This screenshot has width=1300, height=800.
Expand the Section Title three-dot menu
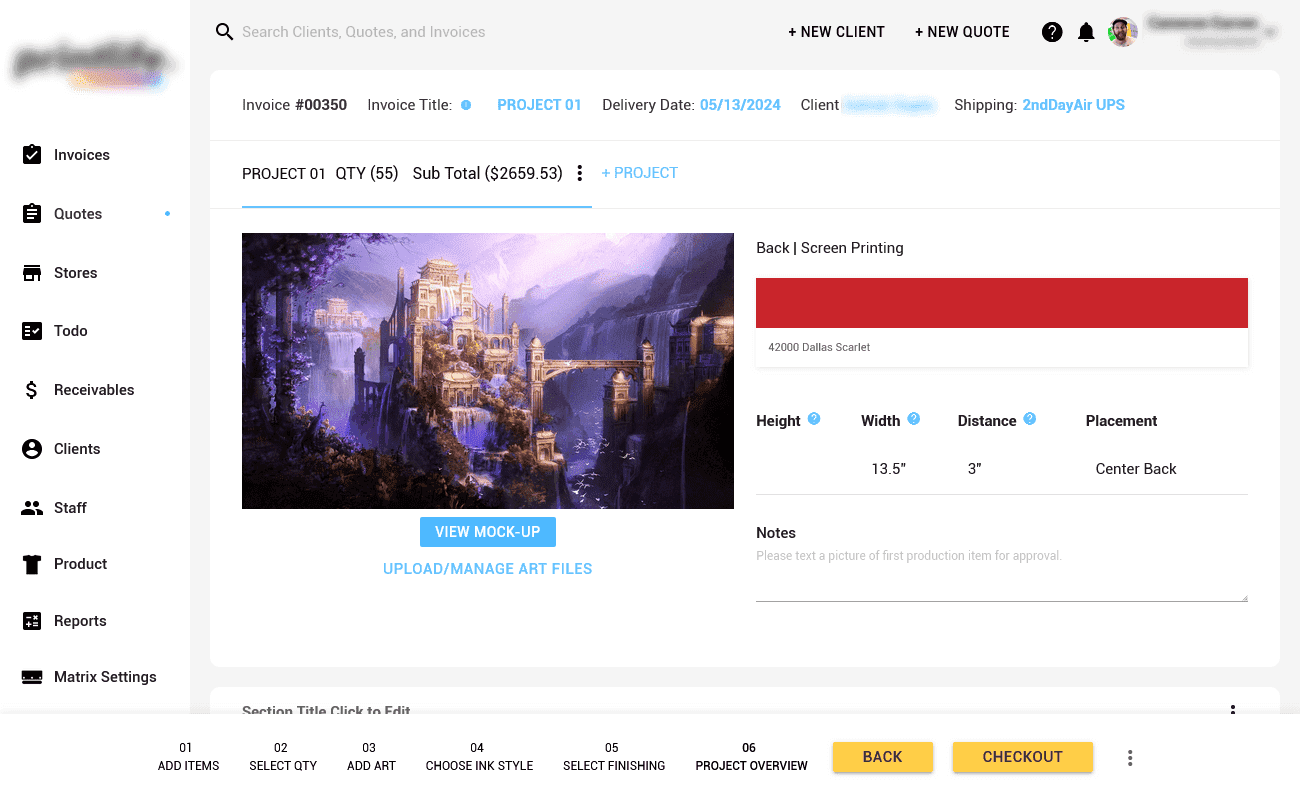(1233, 710)
